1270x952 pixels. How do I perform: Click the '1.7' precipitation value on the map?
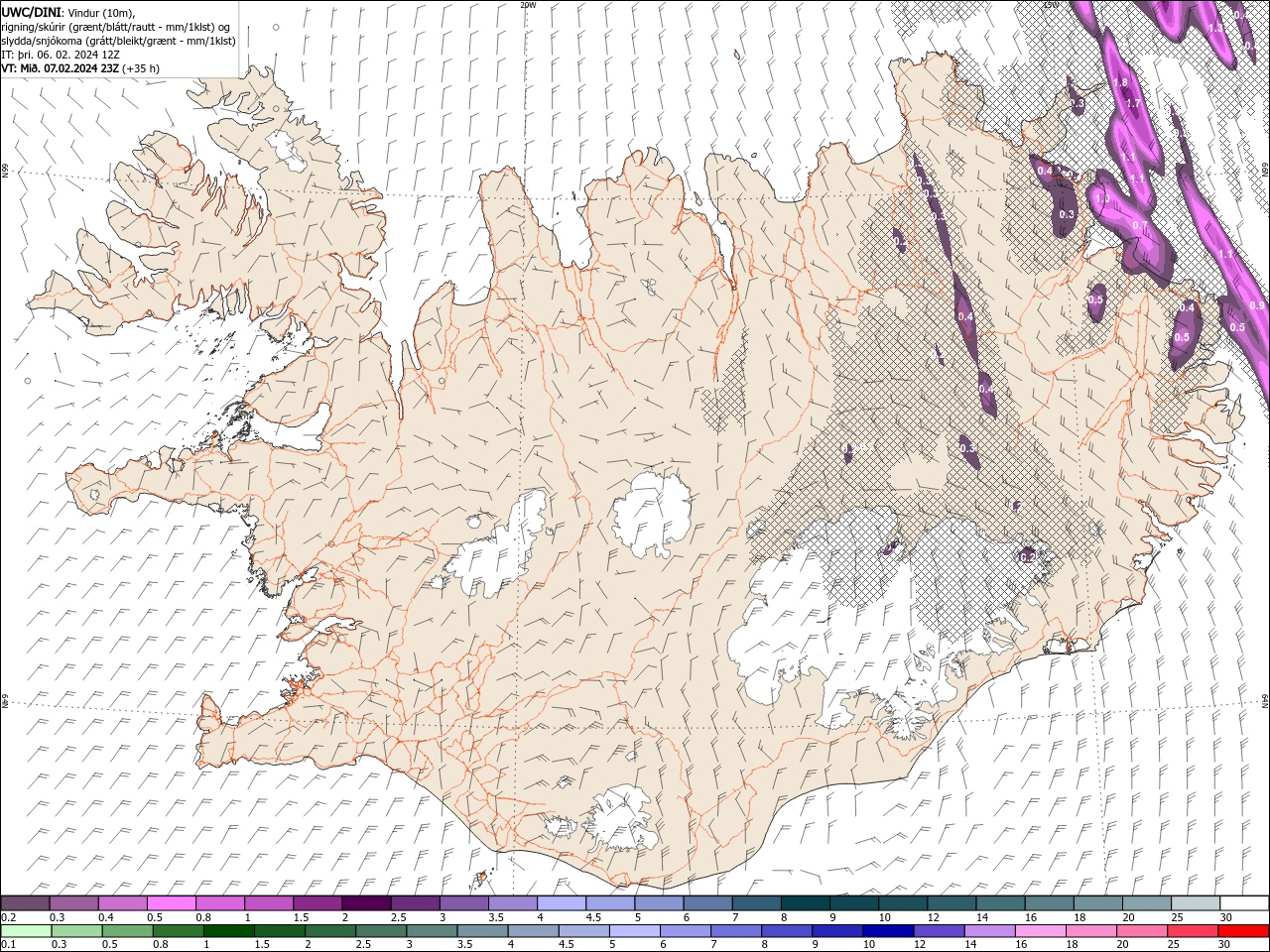click(x=1135, y=102)
